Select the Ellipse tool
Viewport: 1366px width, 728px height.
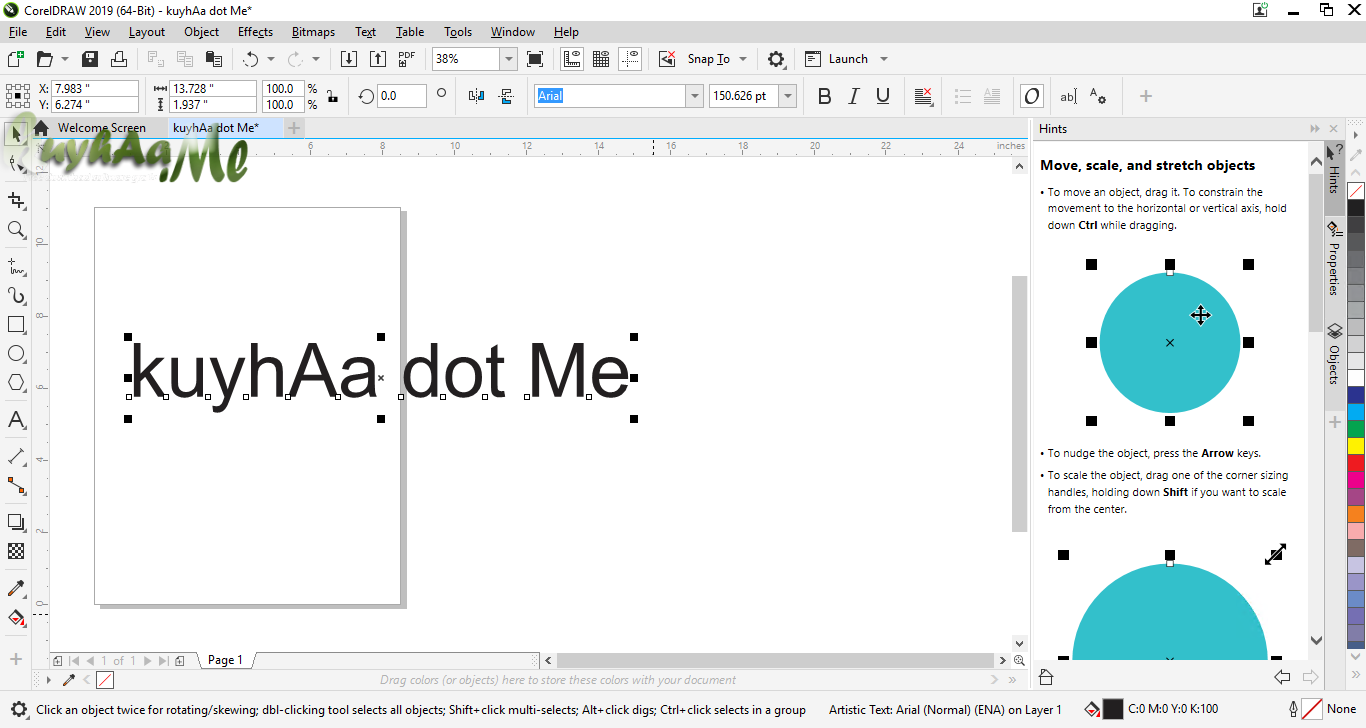click(16, 354)
